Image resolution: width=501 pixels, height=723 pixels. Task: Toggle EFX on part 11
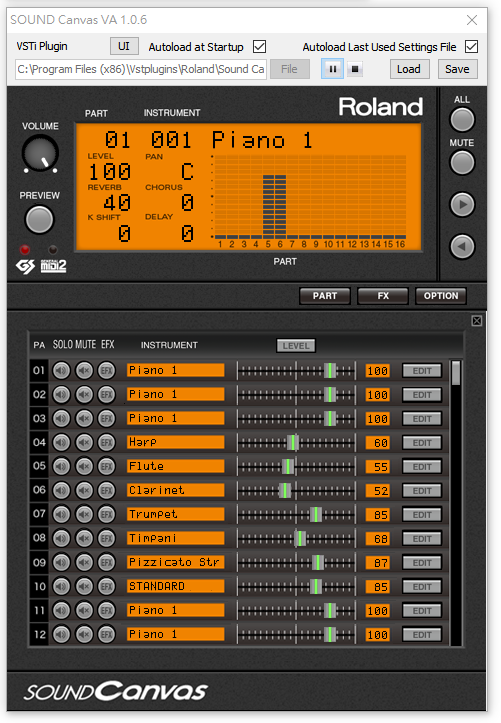point(106,610)
